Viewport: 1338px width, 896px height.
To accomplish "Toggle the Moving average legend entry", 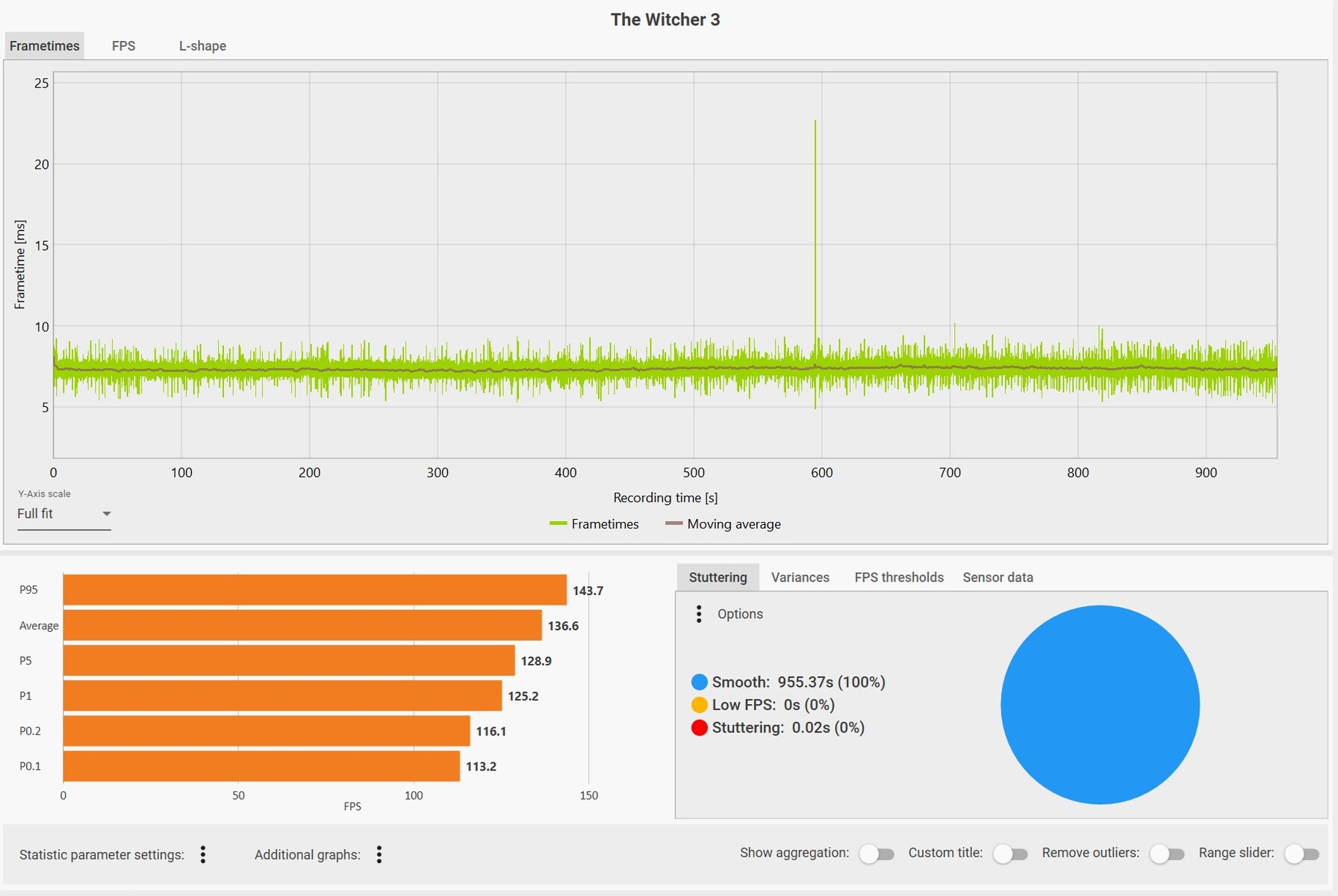I will tap(724, 524).
